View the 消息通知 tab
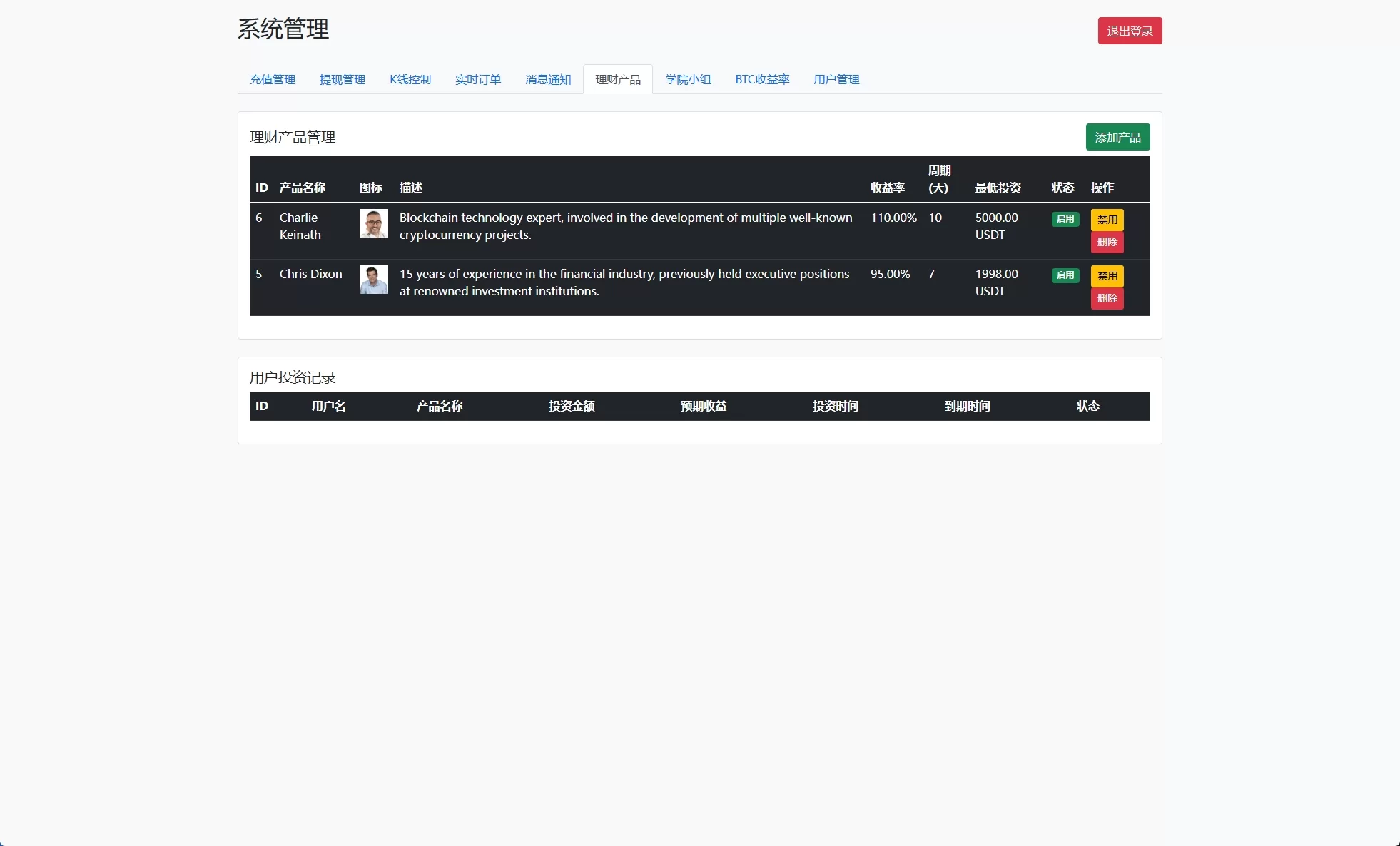 click(547, 80)
